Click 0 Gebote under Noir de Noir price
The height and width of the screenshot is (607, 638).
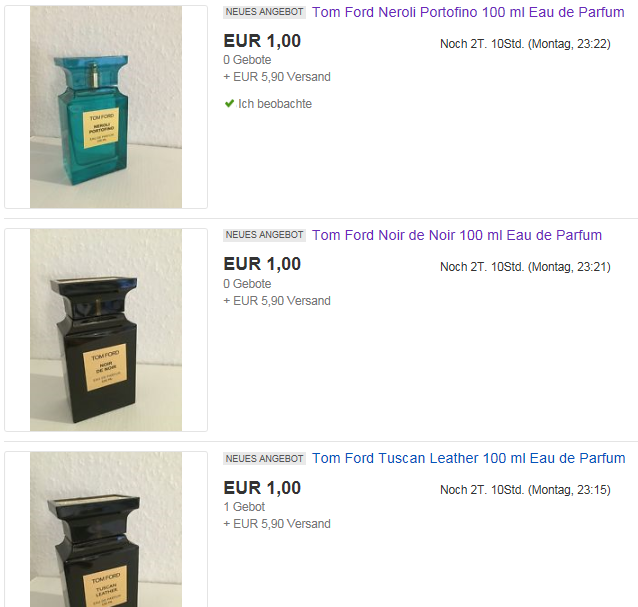247,284
